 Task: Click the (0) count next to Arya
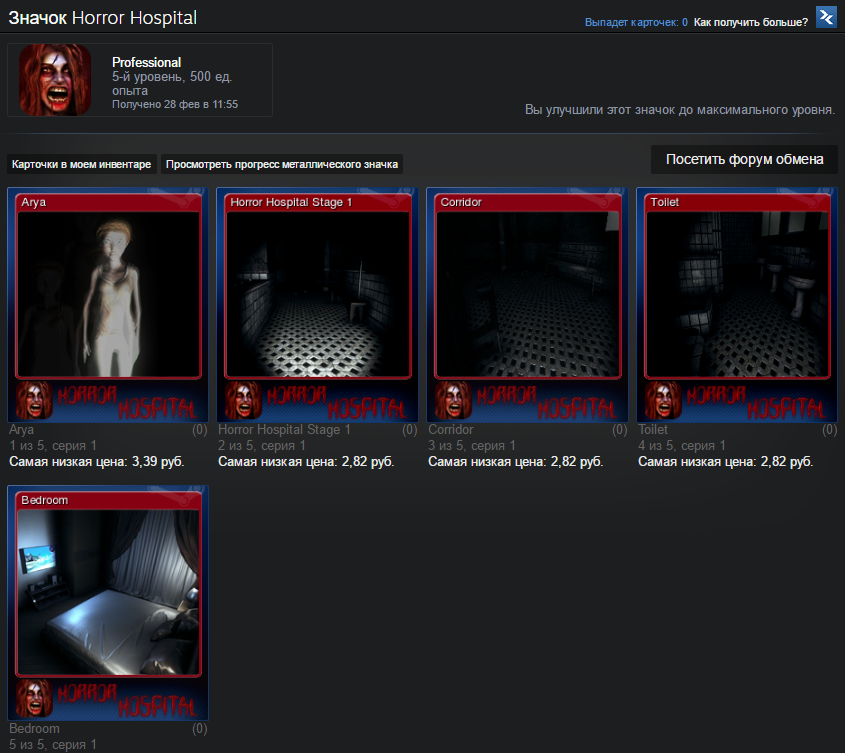pyautogui.click(x=199, y=430)
